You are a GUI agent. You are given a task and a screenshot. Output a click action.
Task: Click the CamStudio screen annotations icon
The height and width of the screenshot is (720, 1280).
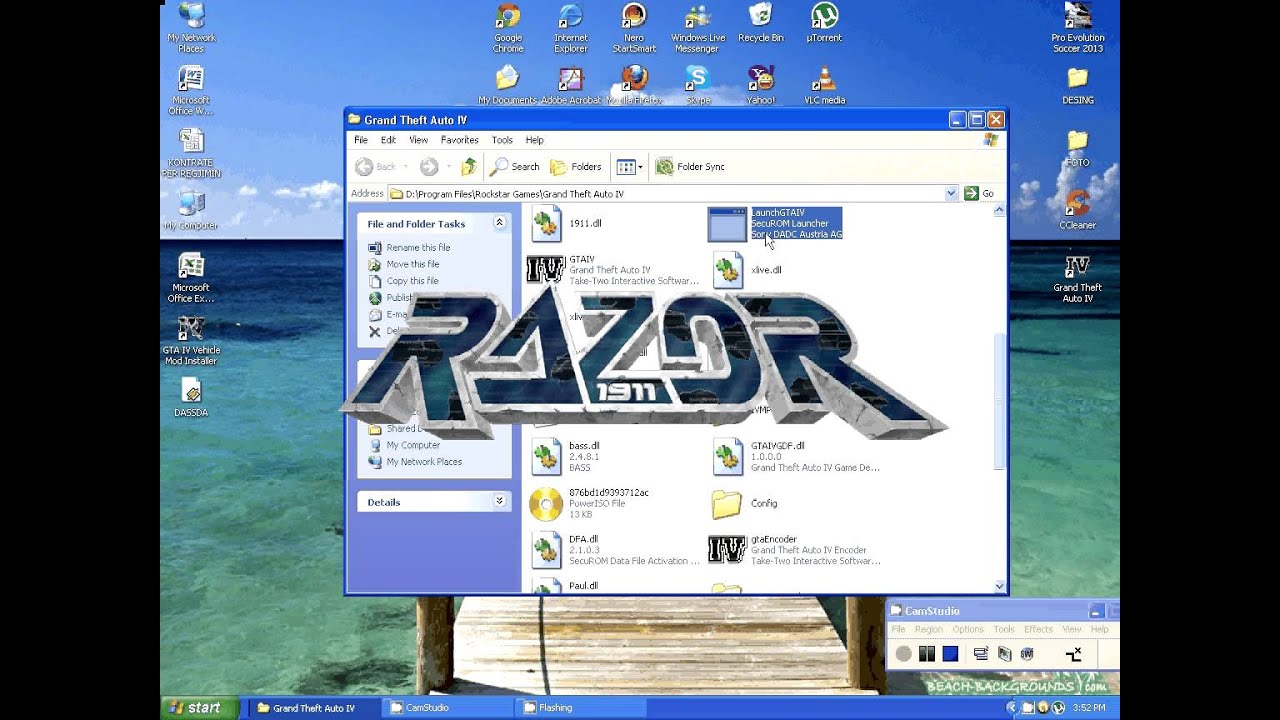click(x=1073, y=654)
